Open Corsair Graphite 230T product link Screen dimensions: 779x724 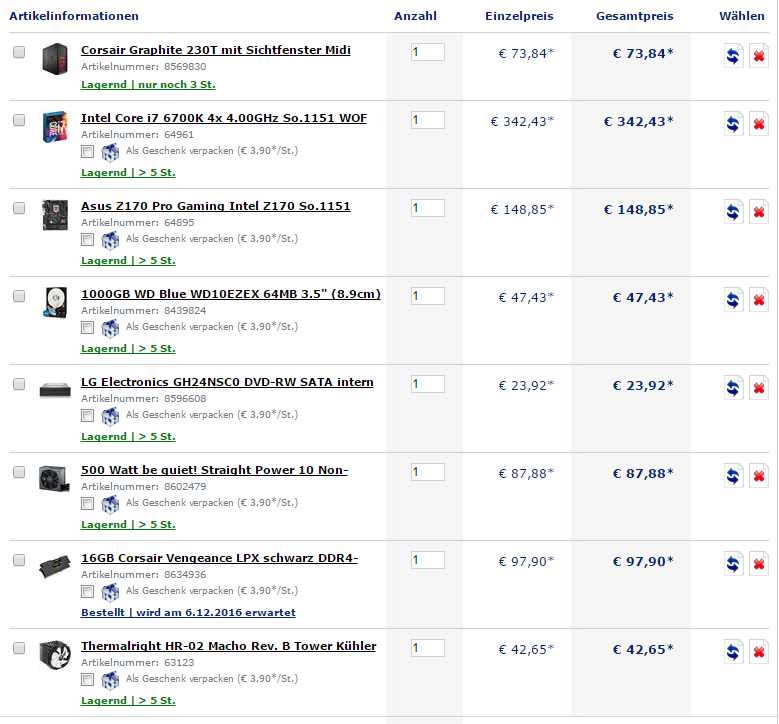216,50
